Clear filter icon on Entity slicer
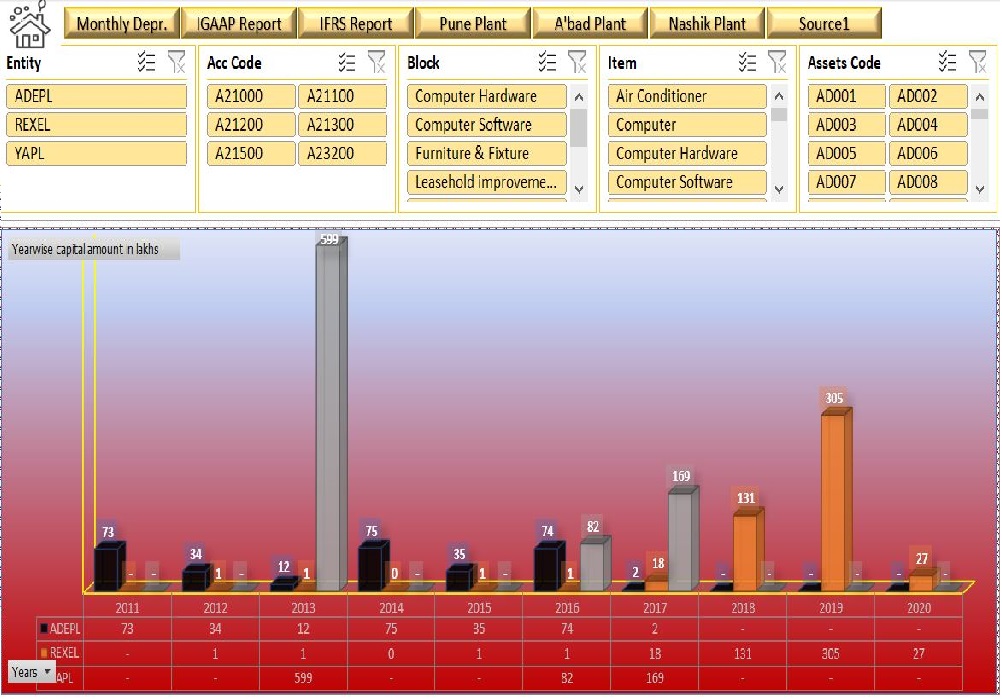Viewport: 1002px width, 699px height. coord(176,62)
